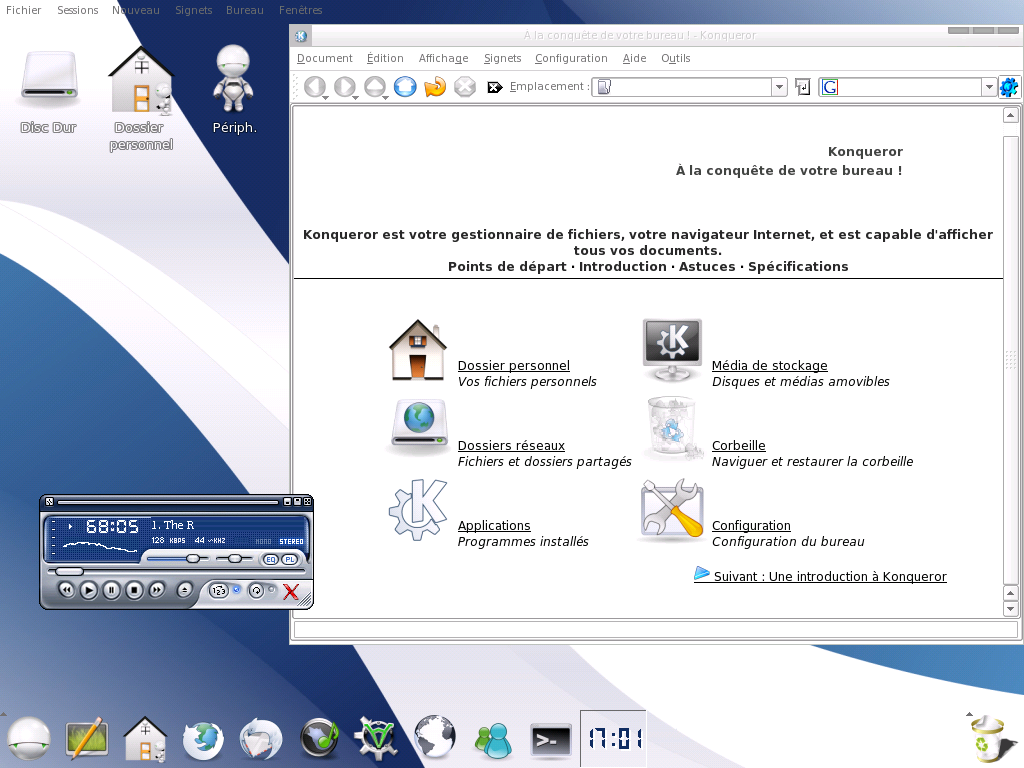Viewport: 1024px width, 768px height.
Task: Open the Média de stockage monitor icon
Action: pos(672,350)
